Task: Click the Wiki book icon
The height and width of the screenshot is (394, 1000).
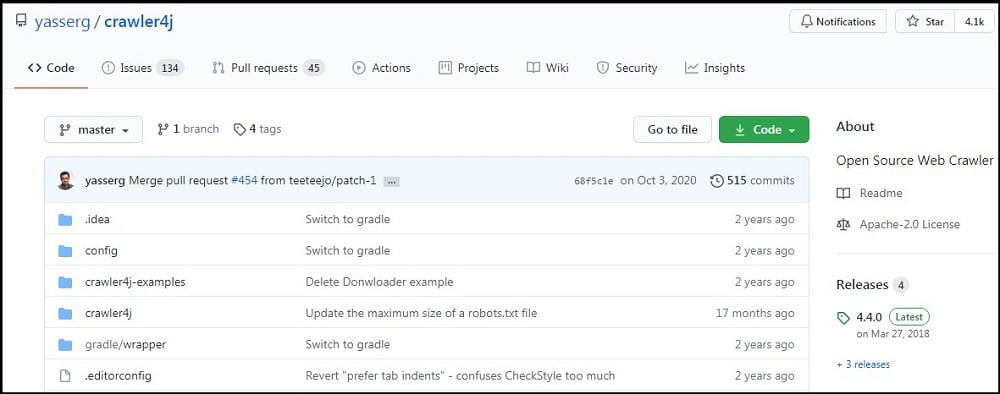Action: pyautogui.click(x=533, y=68)
